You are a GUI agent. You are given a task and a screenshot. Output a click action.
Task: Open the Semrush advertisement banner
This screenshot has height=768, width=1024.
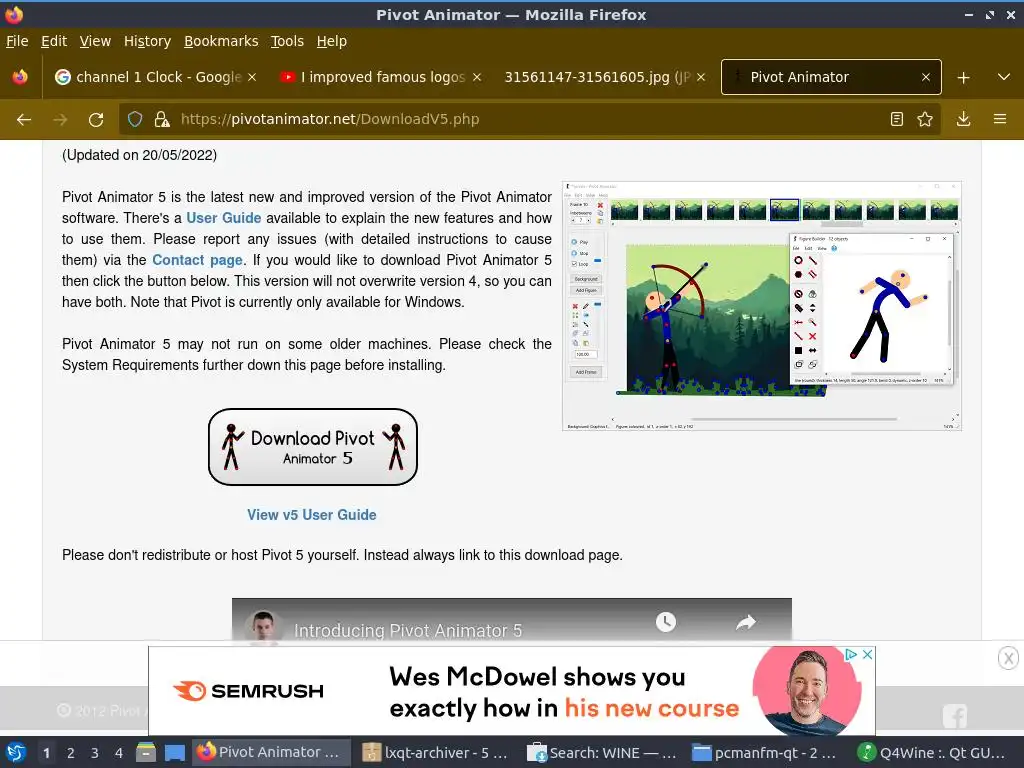click(x=512, y=691)
